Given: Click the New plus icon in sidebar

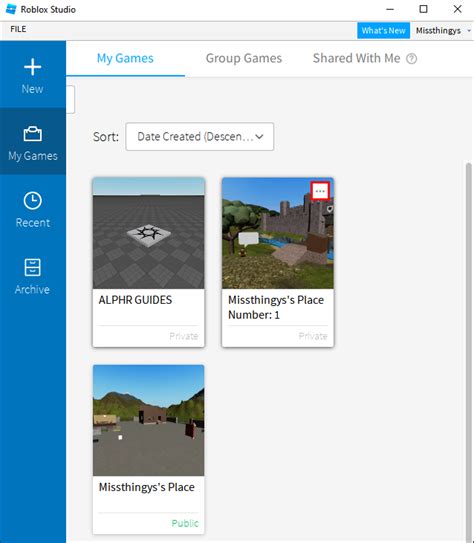Looking at the screenshot, I should [33, 67].
